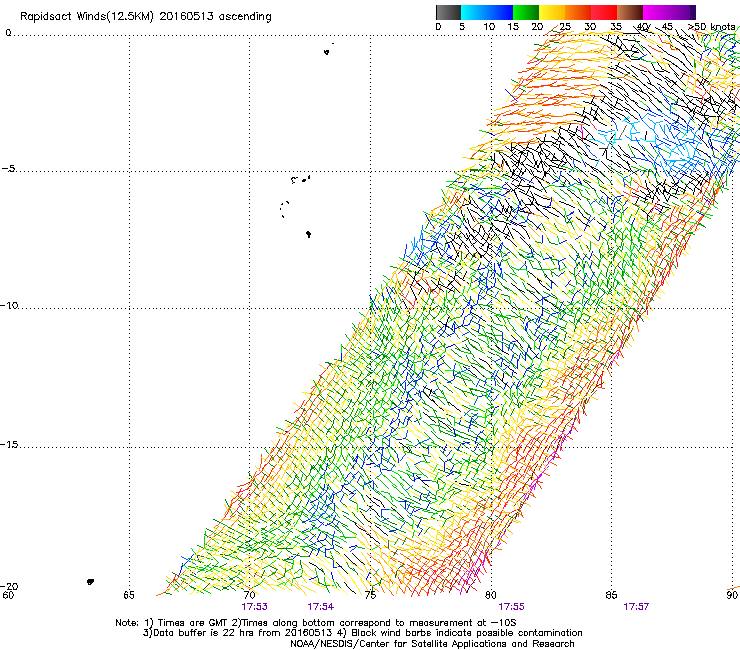Select the 17:55 pass time marker
The image size is (740, 650).
(x=512, y=607)
